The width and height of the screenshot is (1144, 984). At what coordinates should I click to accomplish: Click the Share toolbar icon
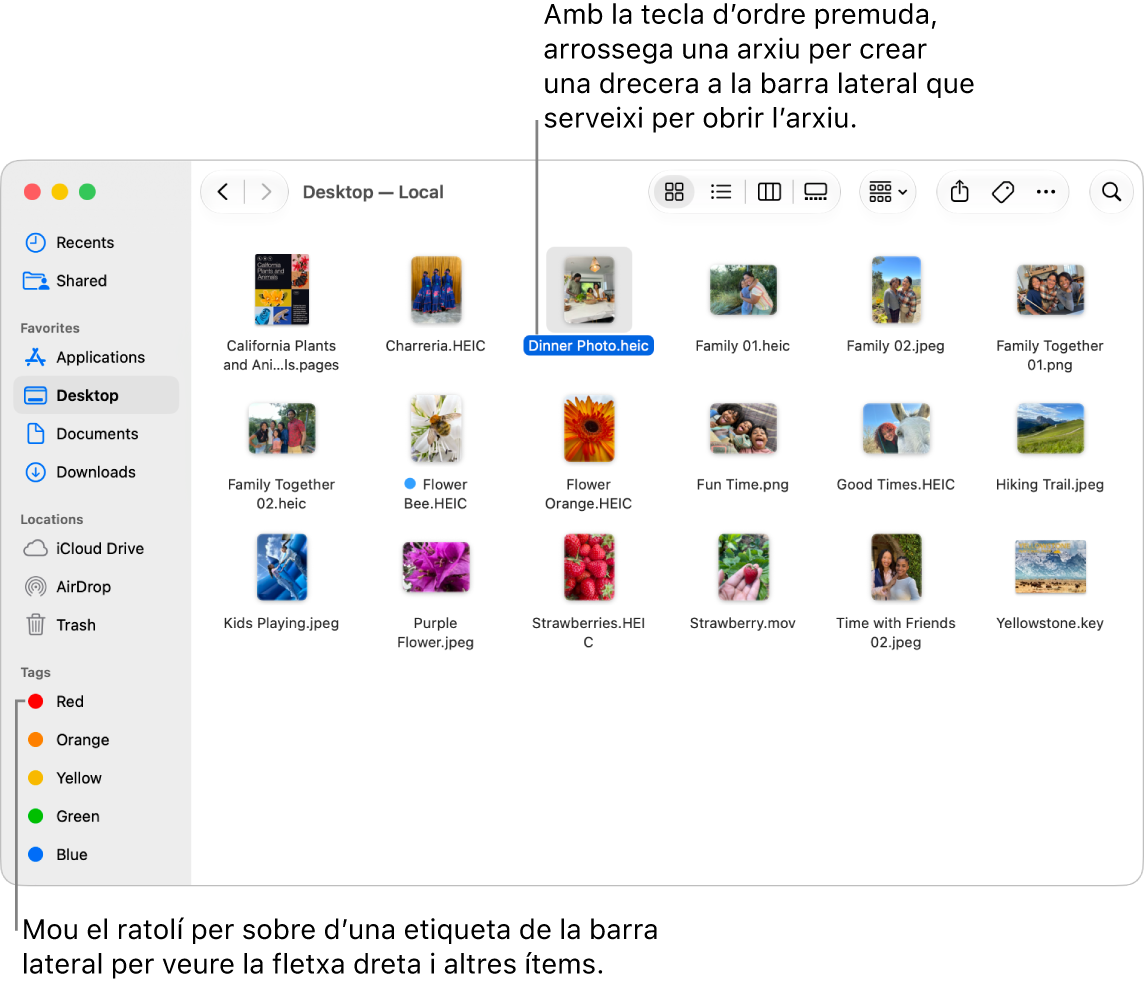pos(959,192)
